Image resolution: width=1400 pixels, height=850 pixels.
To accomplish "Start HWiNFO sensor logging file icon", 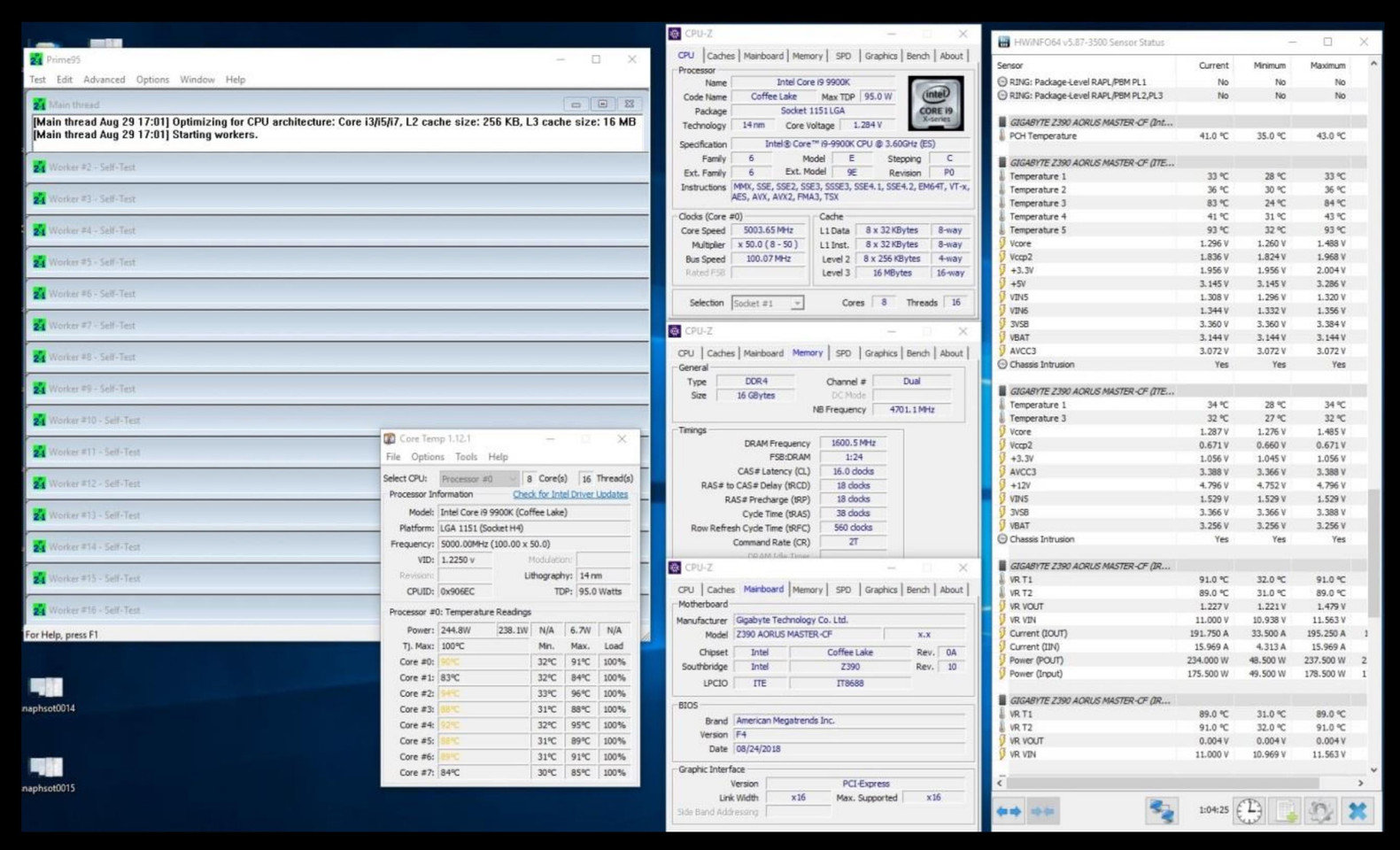I will pyautogui.click(x=1286, y=811).
